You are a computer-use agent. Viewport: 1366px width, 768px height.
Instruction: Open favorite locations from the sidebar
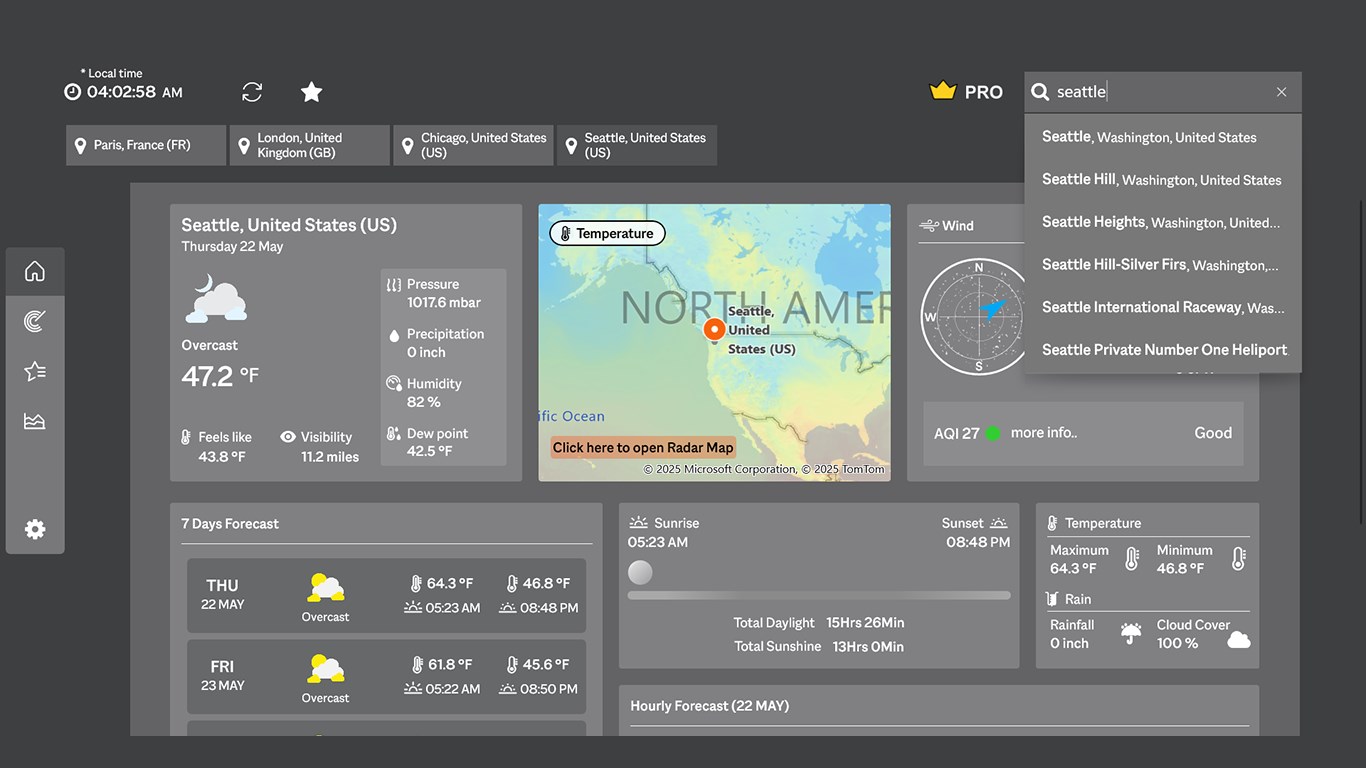click(x=35, y=370)
